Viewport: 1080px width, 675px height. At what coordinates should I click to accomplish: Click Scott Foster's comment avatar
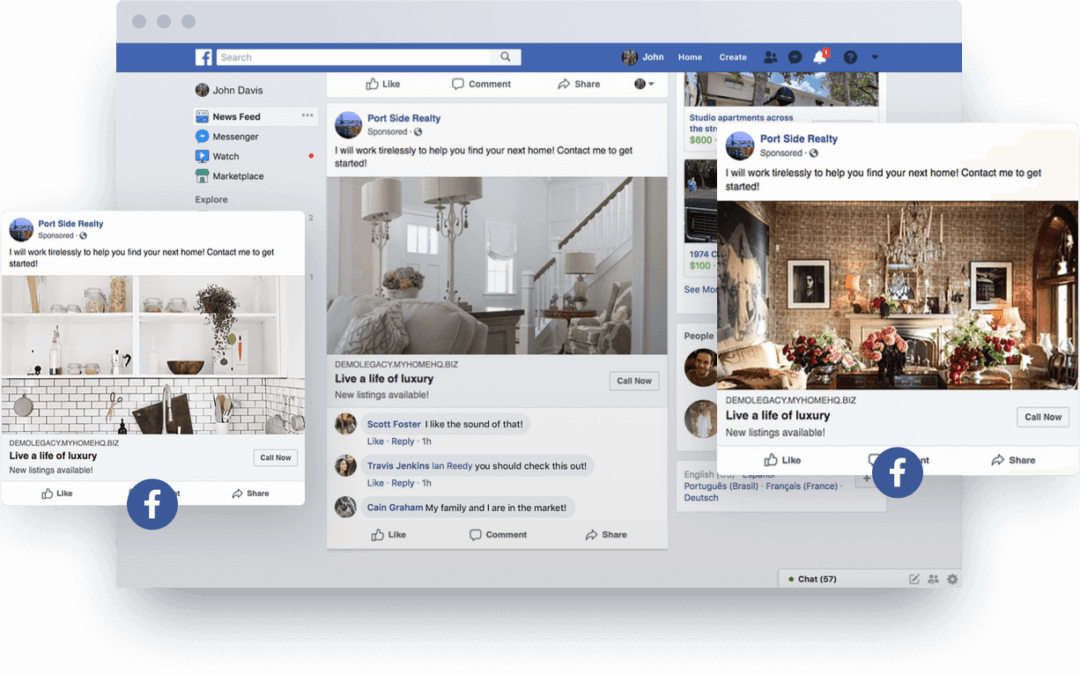346,424
